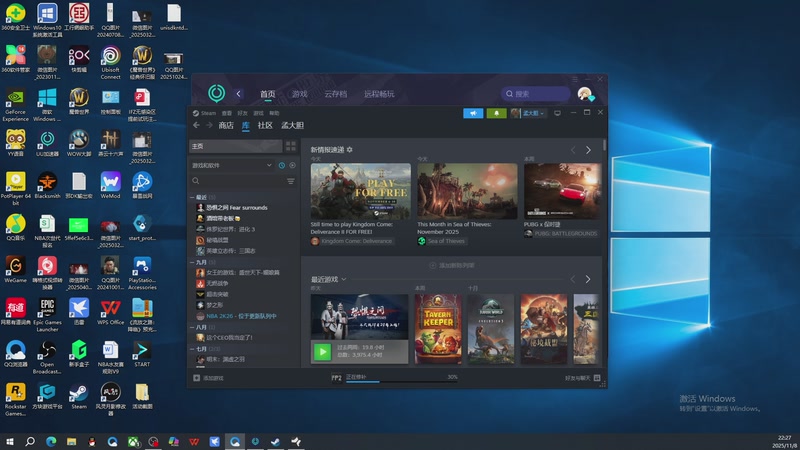The width and height of the screenshot is (800, 450).
Task: Click 添加游戏 add game button
Action: (x=208, y=378)
